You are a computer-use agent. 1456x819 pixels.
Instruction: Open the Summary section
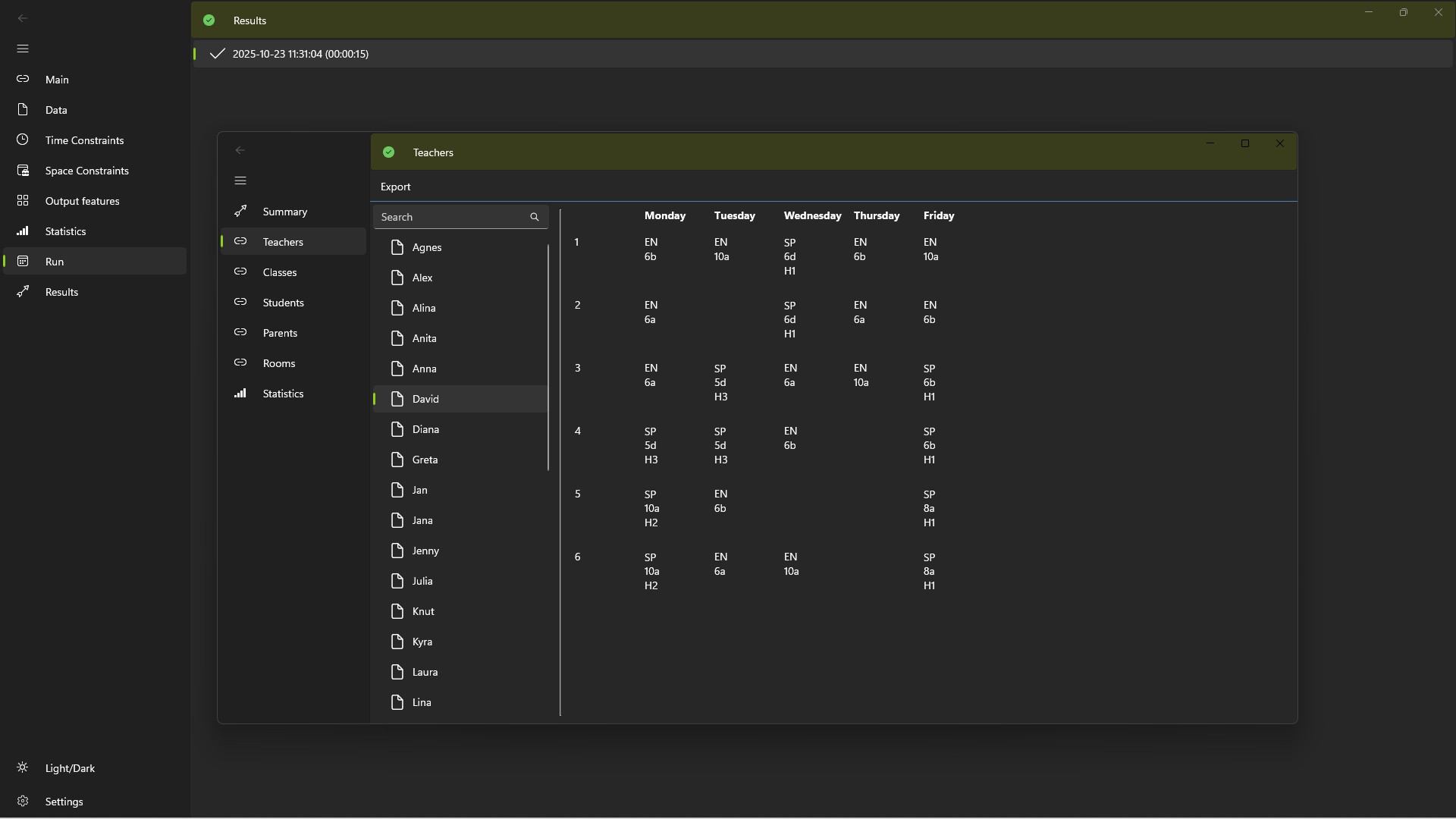284,212
